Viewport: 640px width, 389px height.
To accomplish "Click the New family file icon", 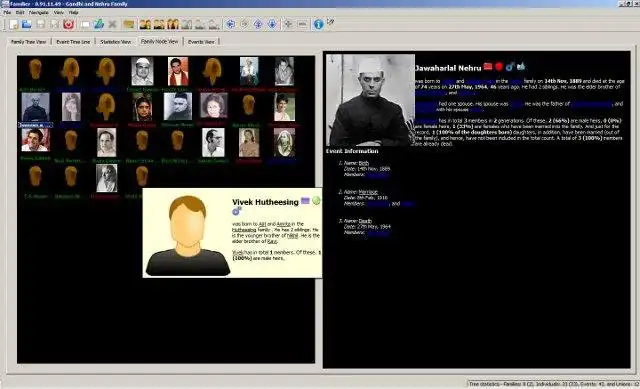I will [14, 24].
